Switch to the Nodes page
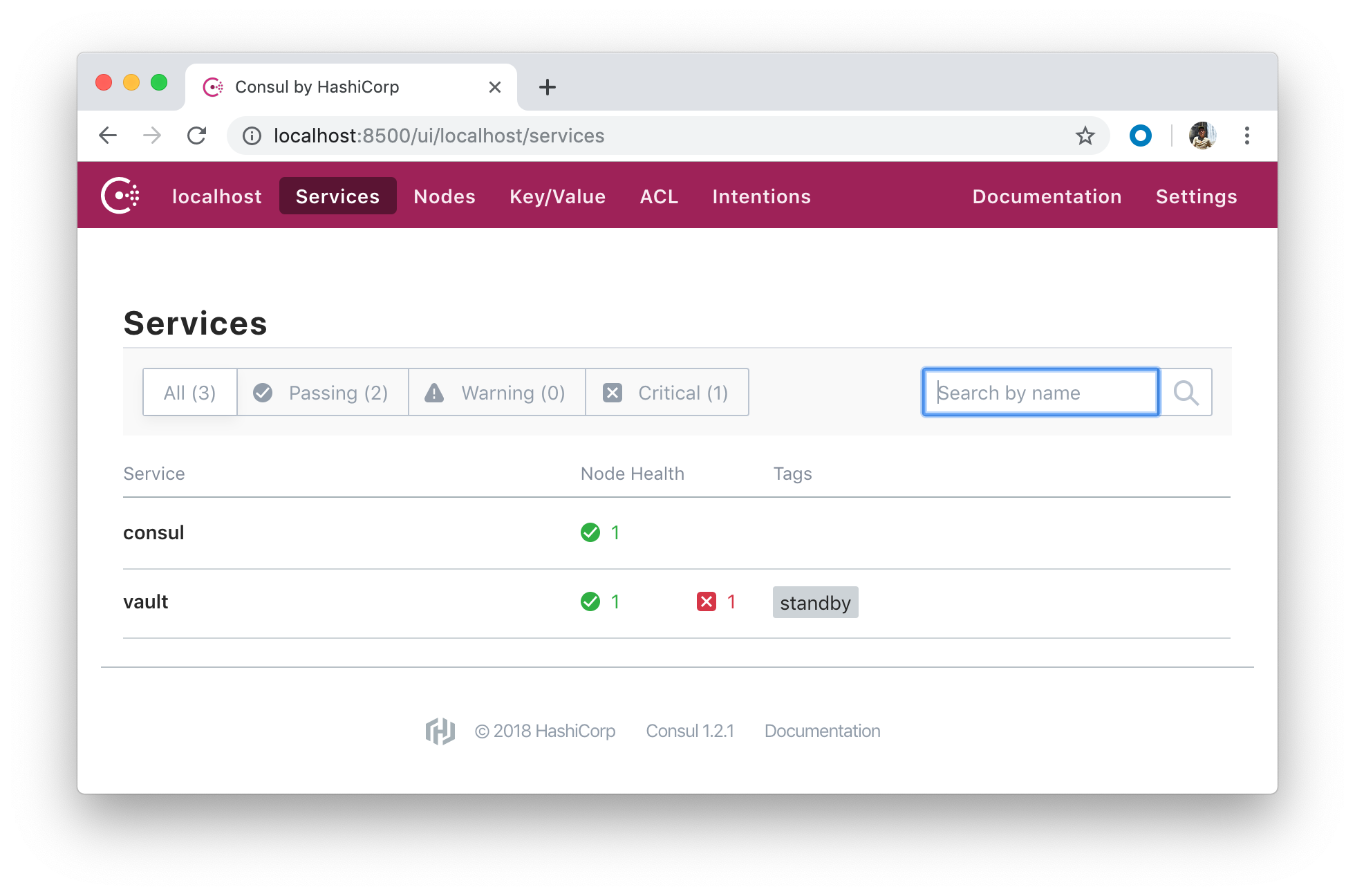This screenshot has height=896, width=1355. [x=445, y=196]
